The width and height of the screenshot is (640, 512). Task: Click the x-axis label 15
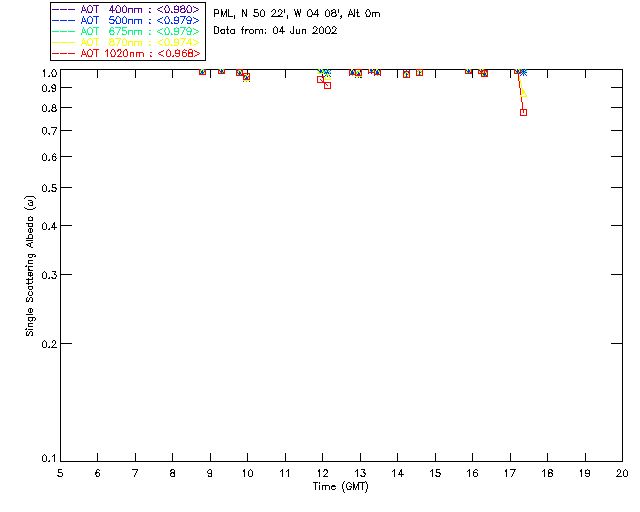click(x=435, y=473)
